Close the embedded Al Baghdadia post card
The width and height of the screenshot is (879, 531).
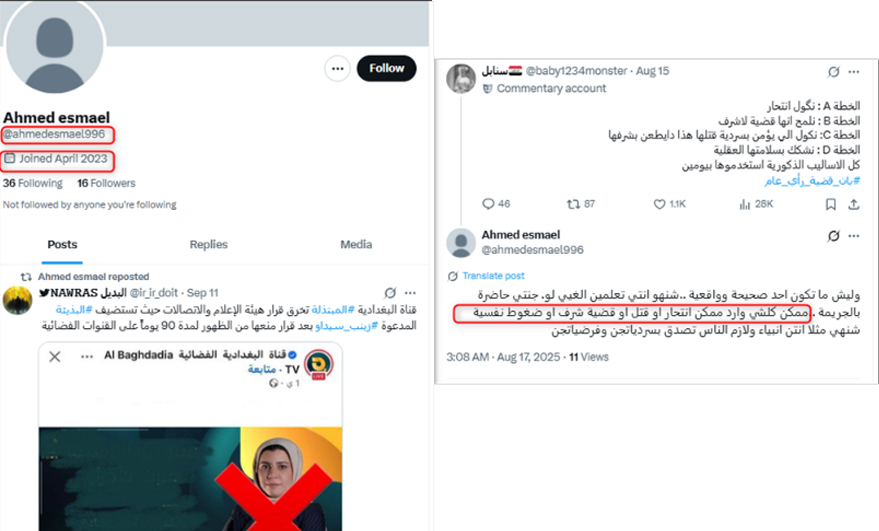tap(54, 357)
